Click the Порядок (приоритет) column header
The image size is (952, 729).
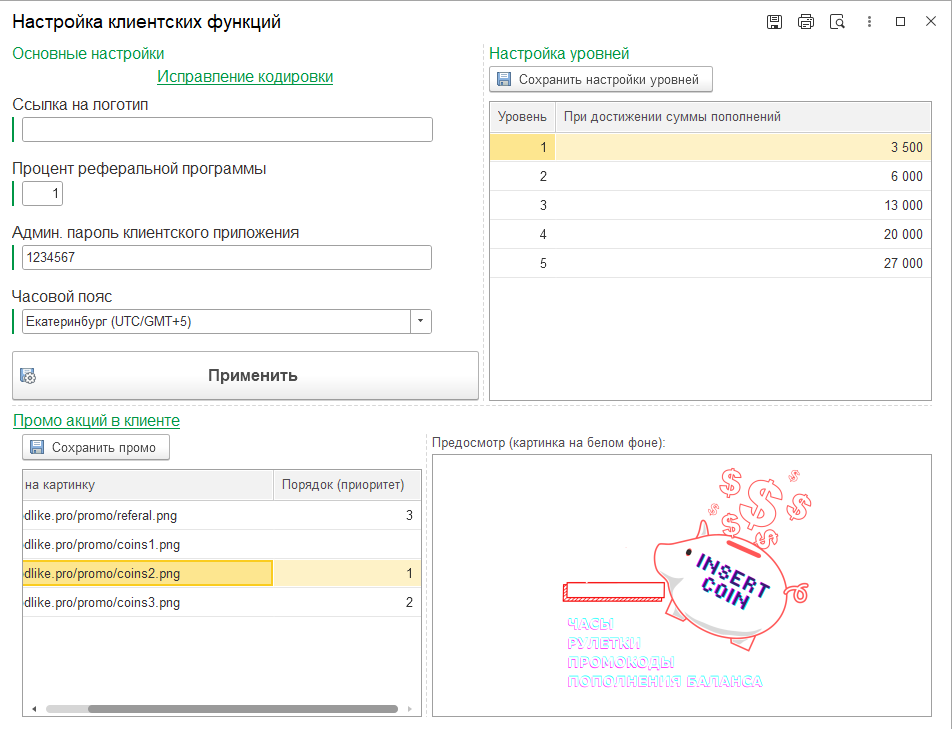(x=343, y=486)
